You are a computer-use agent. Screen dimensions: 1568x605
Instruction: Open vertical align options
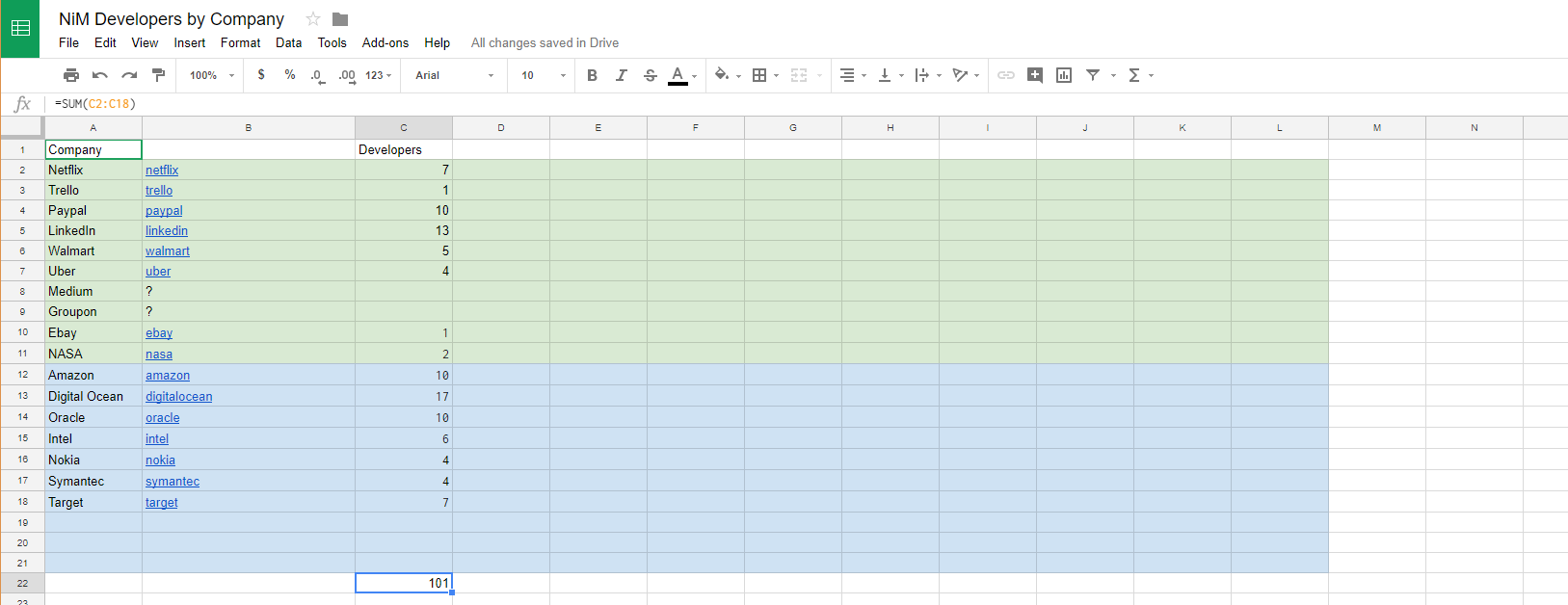point(890,75)
